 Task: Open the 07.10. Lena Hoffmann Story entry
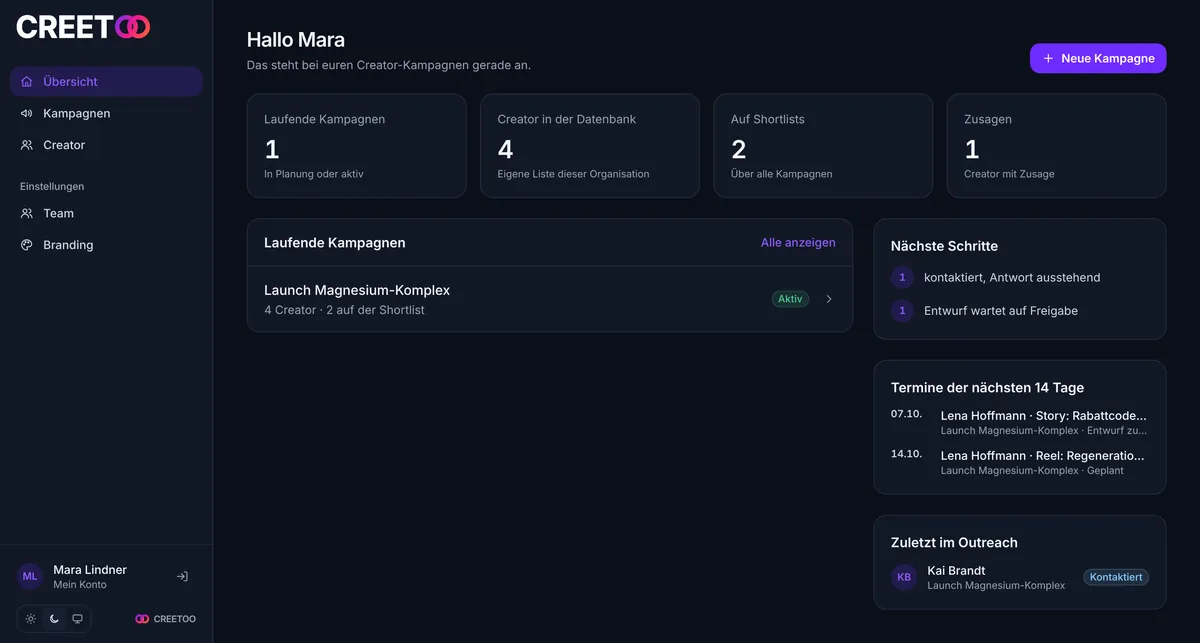(1020, 422)
